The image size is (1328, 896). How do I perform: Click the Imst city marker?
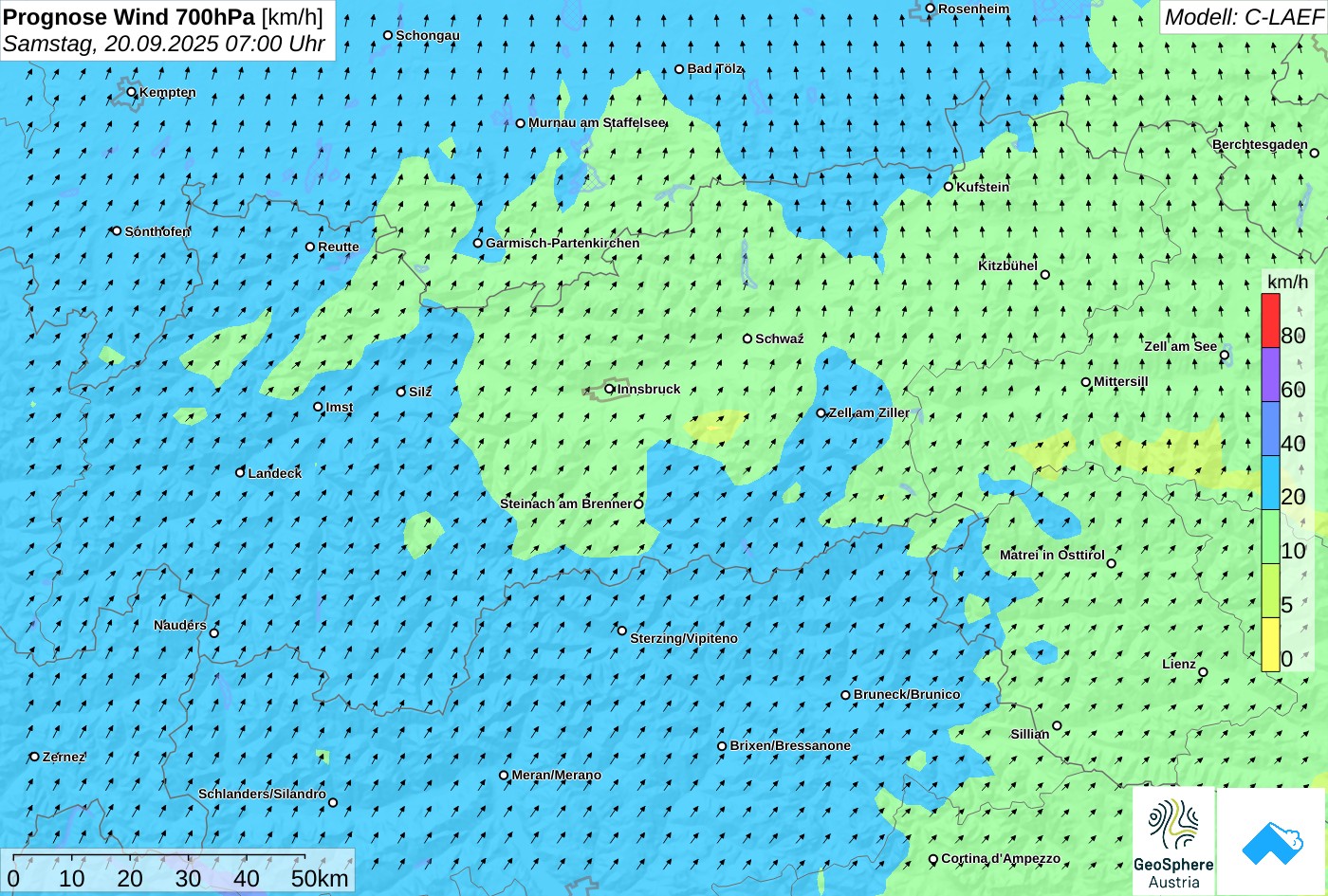coord(318,407)
